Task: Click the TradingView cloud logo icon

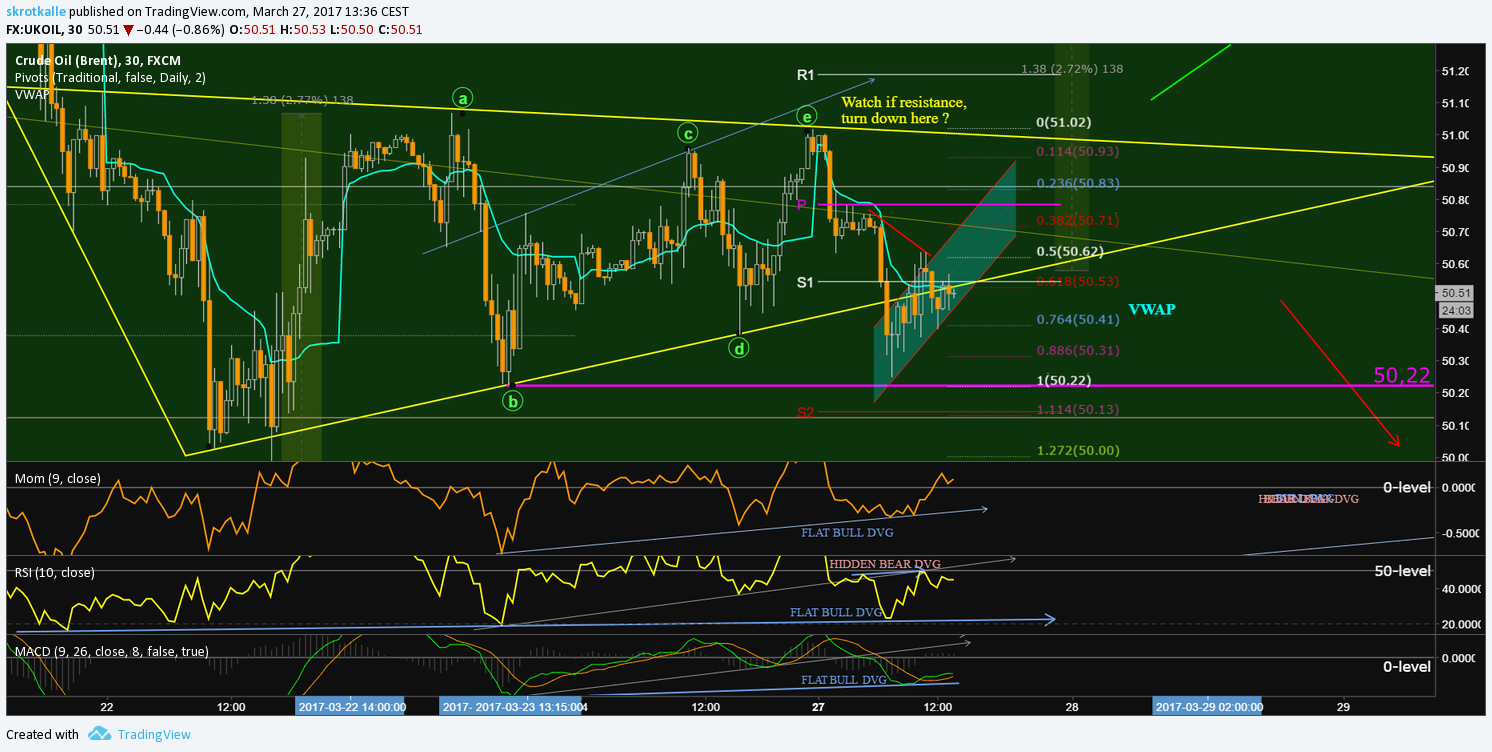Action: click(98, 734)
